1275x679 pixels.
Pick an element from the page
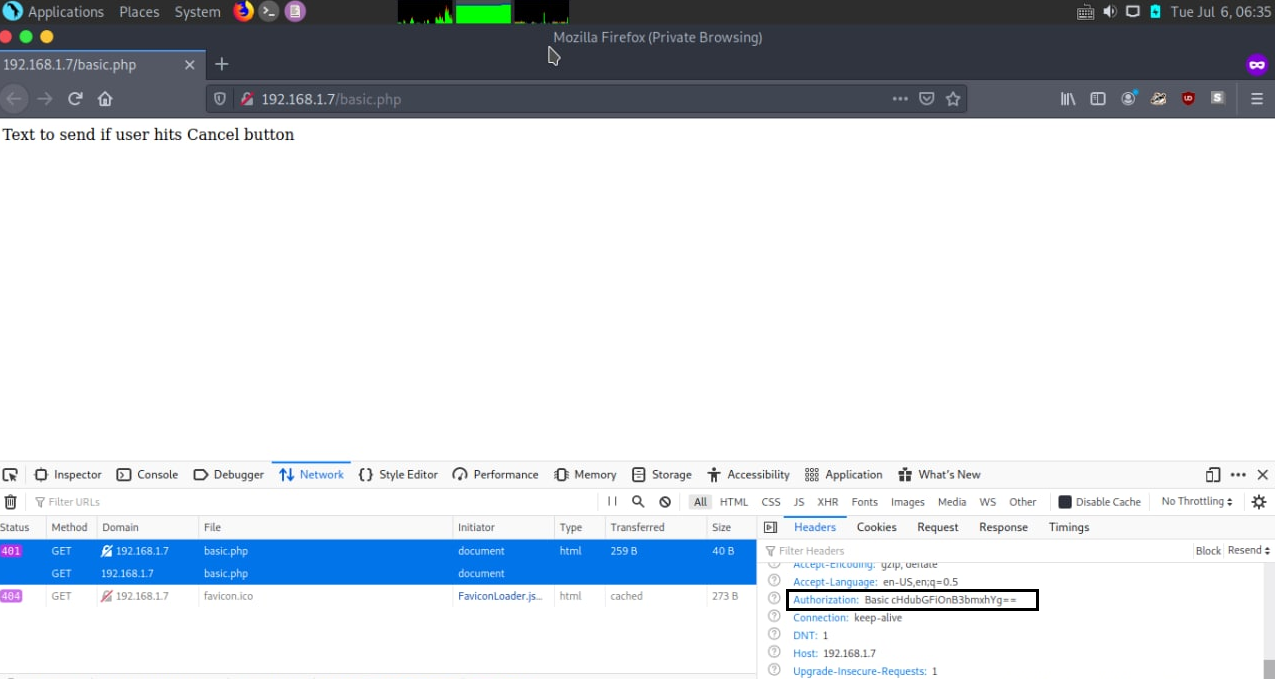click(10, 475)
